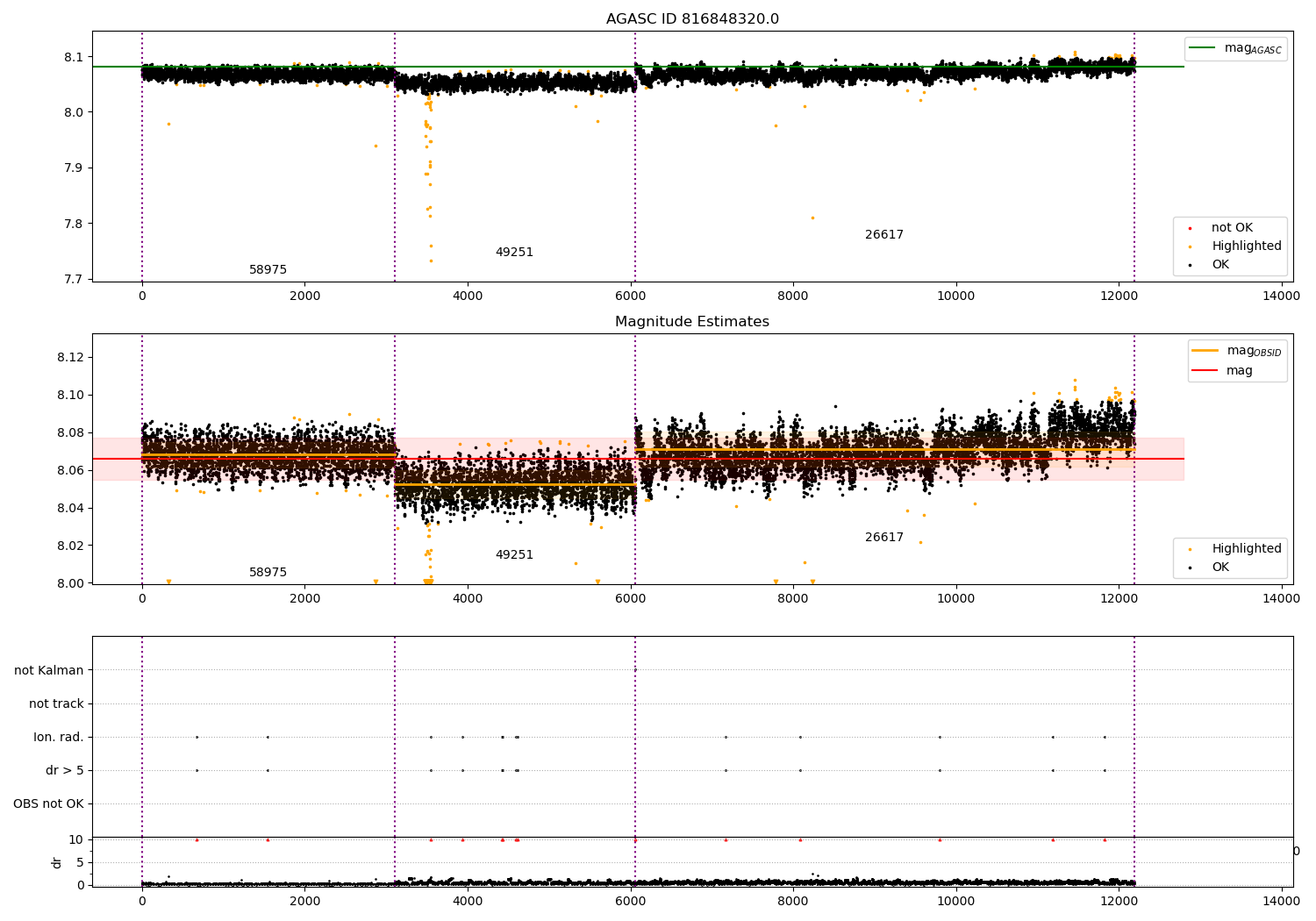Viewport: 1316px width, 921px height.
Task: Click x-tick "12000" under bottom dr panel
Action: (1119, 900)
